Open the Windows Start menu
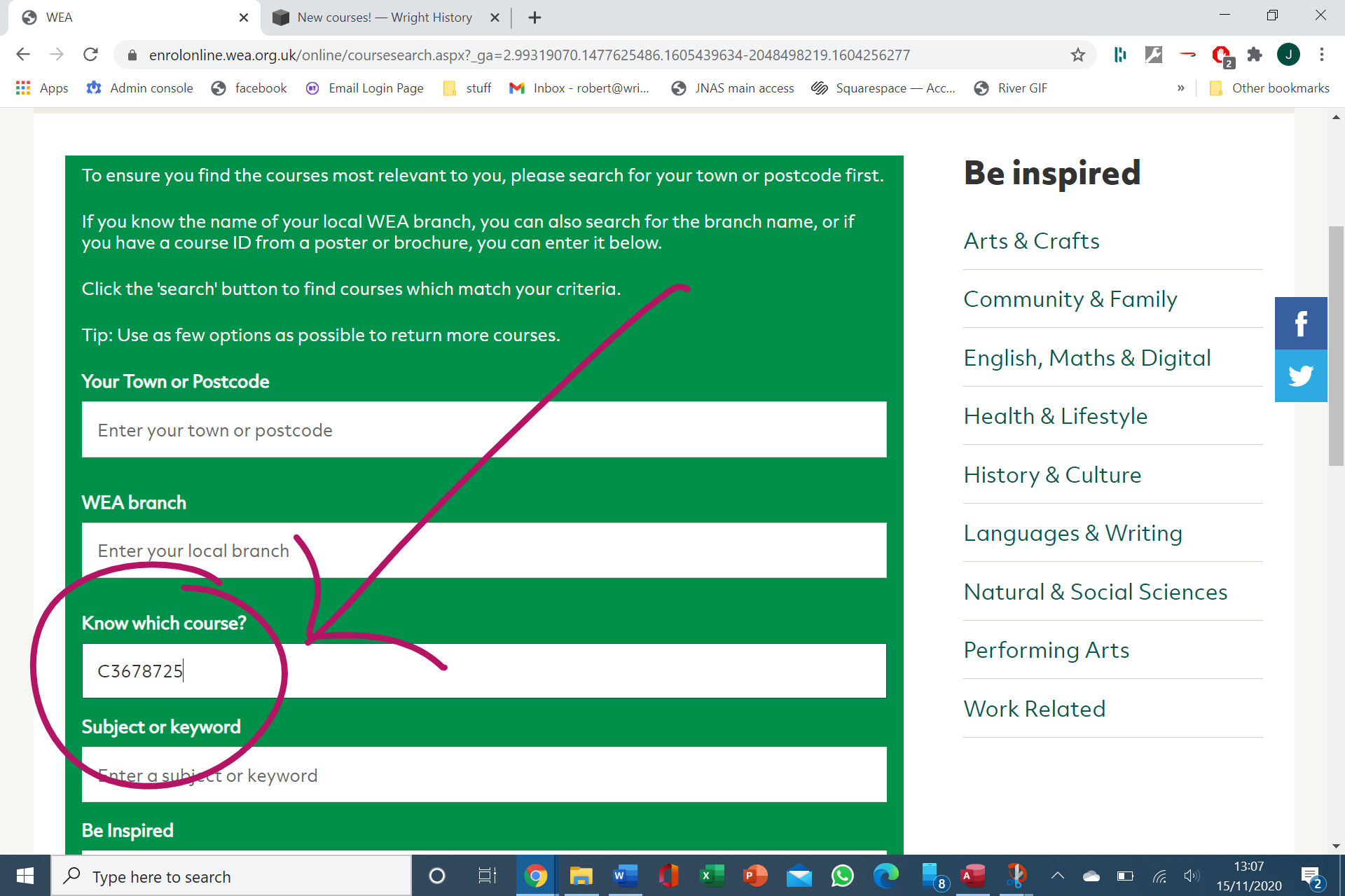1345x896 pixels. tap(25, 876)
